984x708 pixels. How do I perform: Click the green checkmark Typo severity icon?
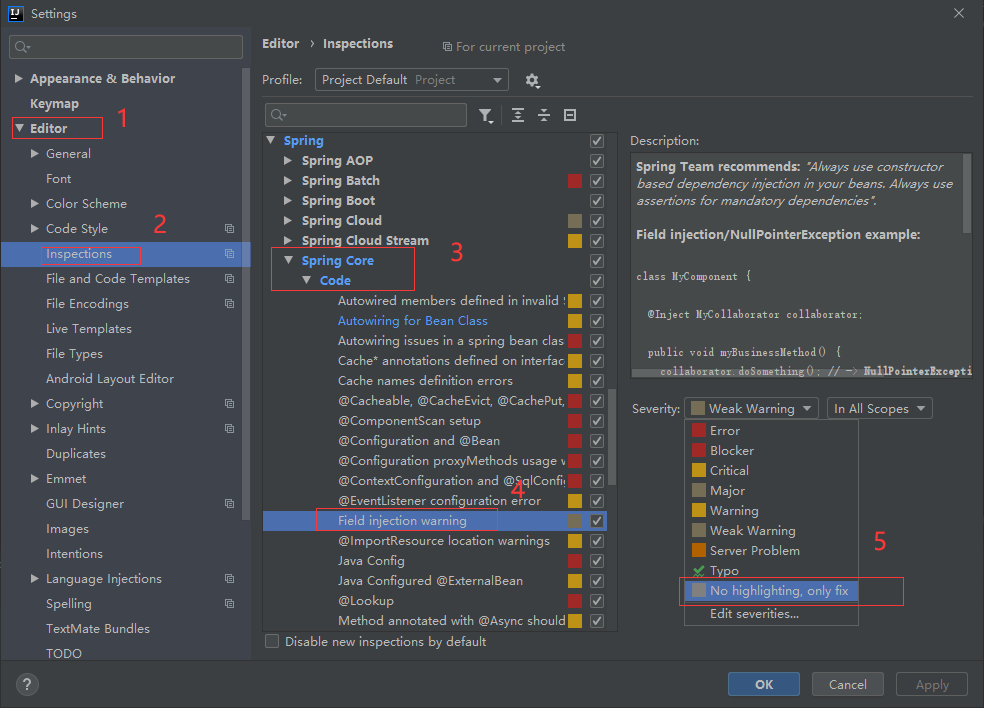[x=698, y=571]
